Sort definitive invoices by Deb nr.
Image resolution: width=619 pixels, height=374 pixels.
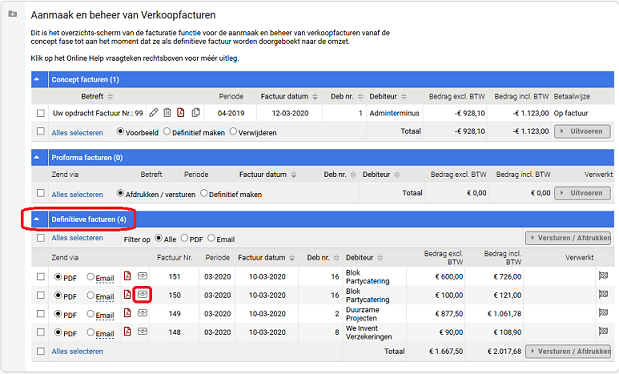click(x=336, y=258)
